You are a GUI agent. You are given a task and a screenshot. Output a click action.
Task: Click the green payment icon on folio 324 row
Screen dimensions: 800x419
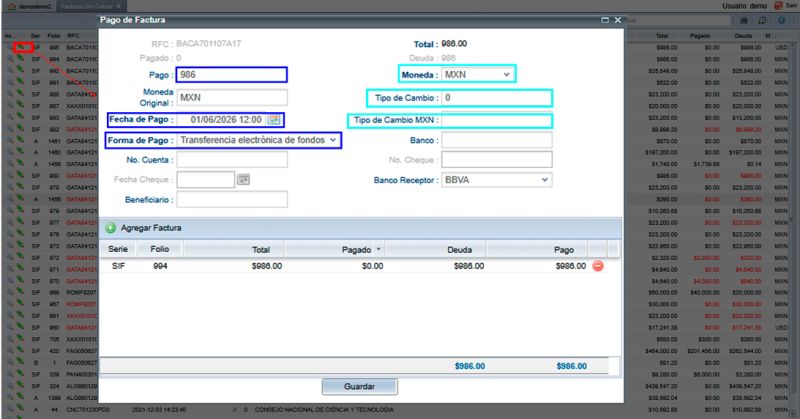(20, 386)
